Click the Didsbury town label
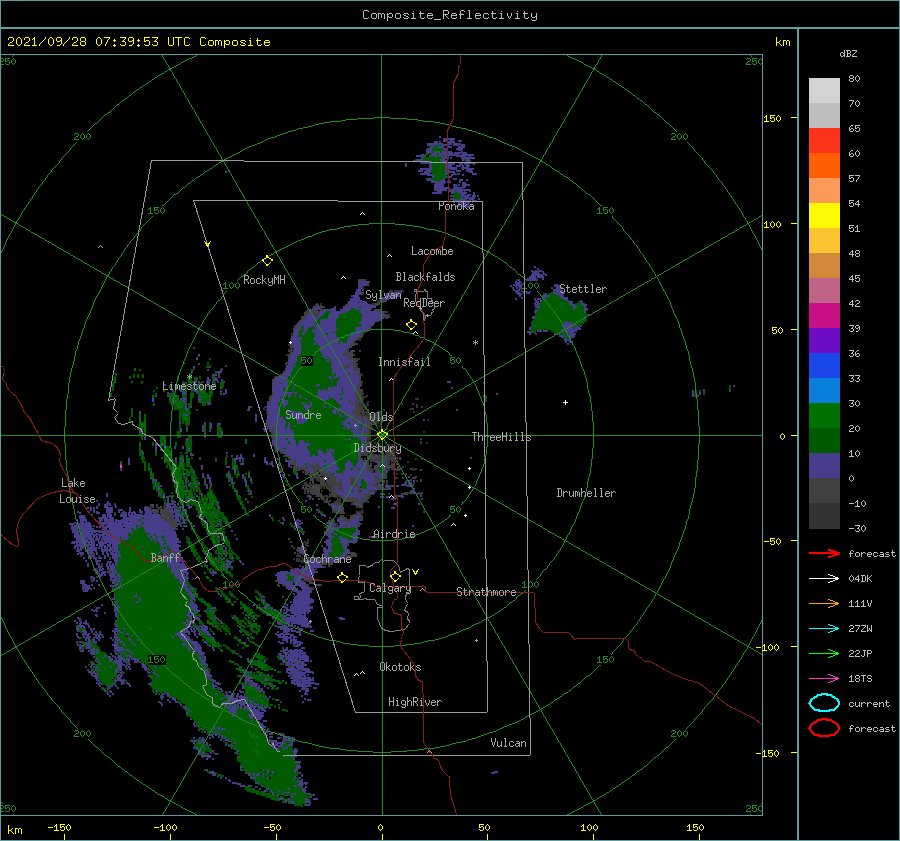 coord(377,448)
